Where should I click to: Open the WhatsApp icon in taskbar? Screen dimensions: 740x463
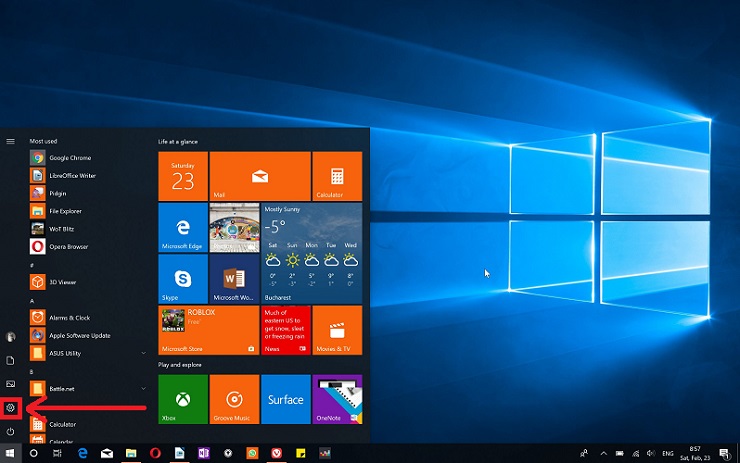pos(252,453)
